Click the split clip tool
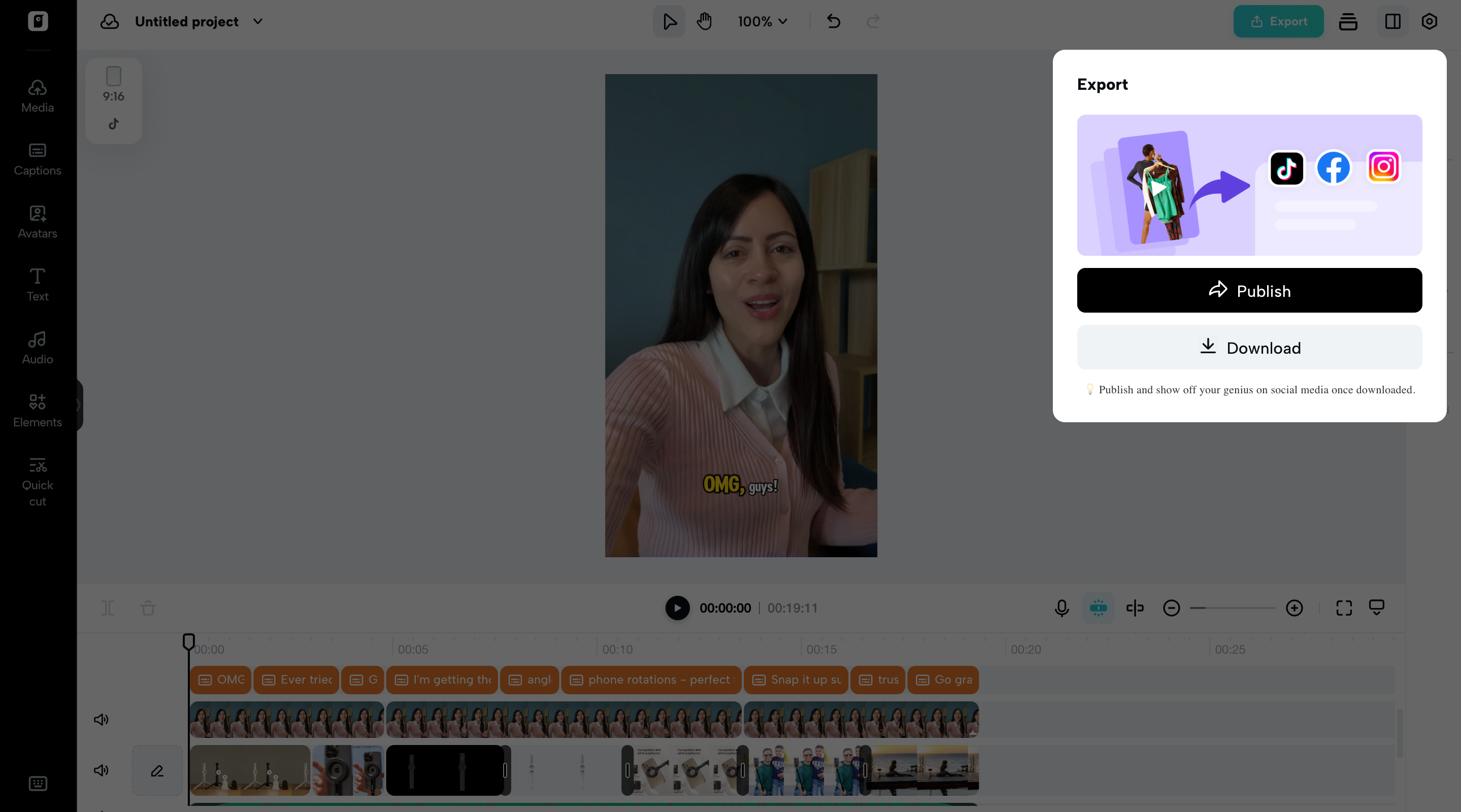 (x=108, y=608)
